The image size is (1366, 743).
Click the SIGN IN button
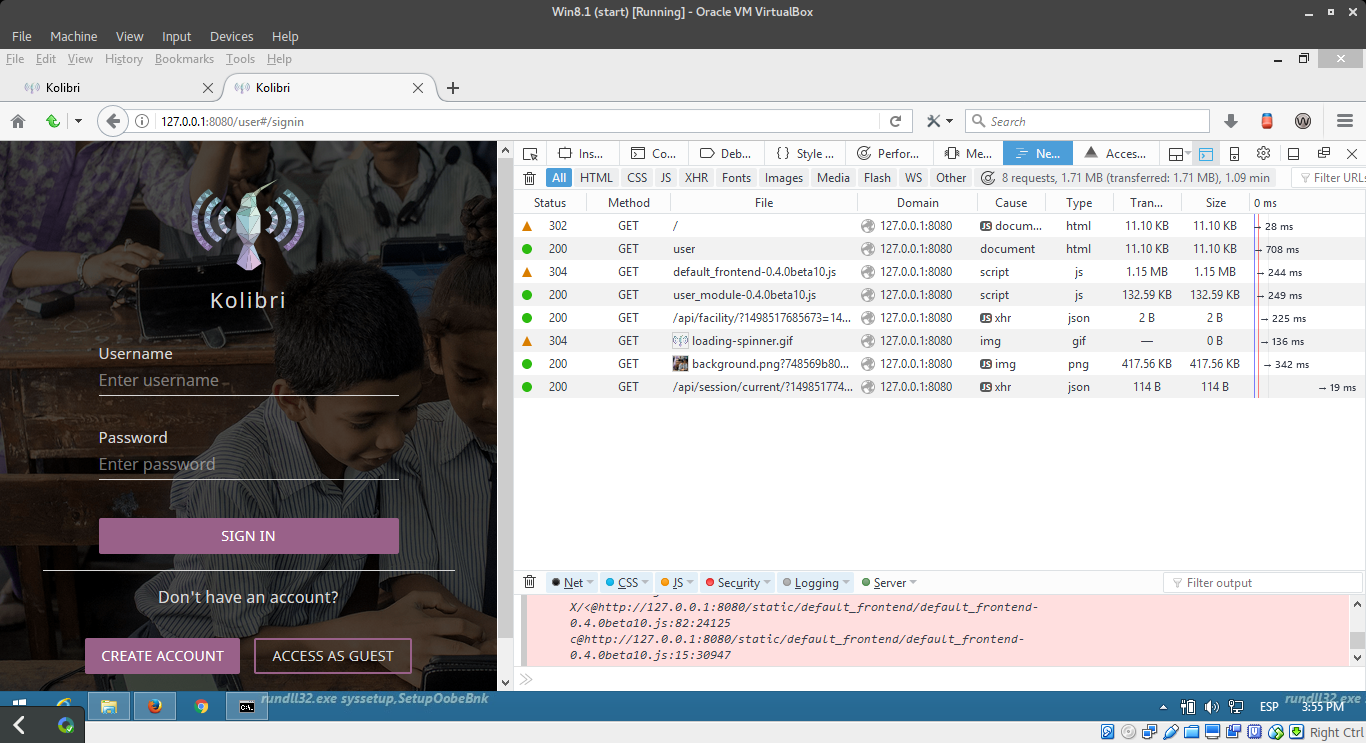coord(249,536)
